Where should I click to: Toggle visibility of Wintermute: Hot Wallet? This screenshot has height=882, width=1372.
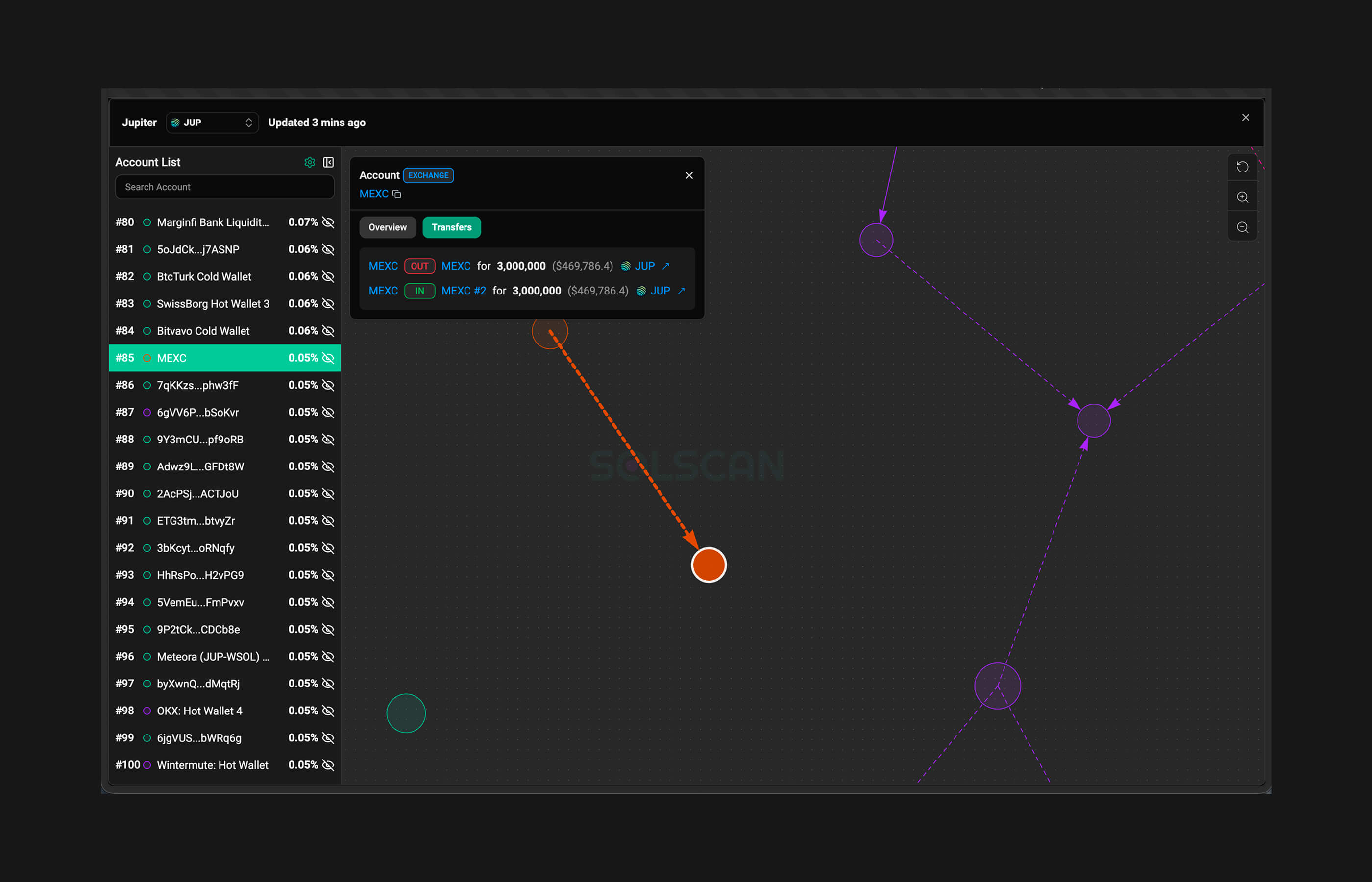click(x=328, y=764)
